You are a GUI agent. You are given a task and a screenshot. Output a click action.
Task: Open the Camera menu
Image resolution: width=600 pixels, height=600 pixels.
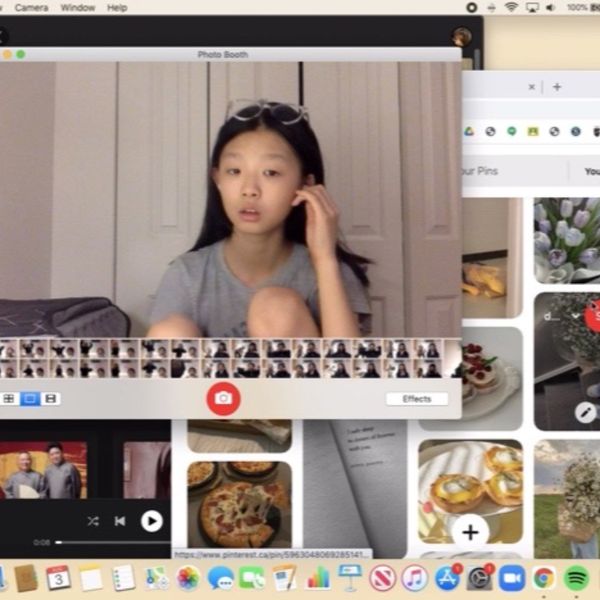coord(31,7)
